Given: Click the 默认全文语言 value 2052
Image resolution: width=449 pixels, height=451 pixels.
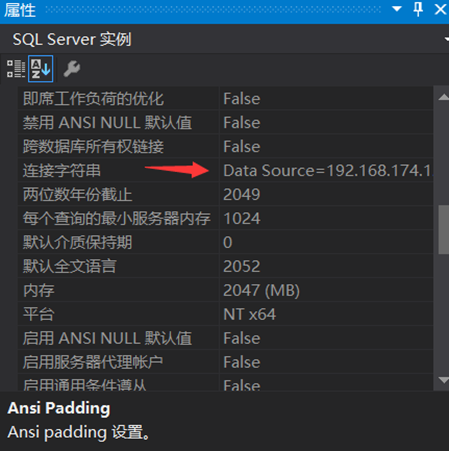Looking at the screenshot, I should click(x=241, y=266).
